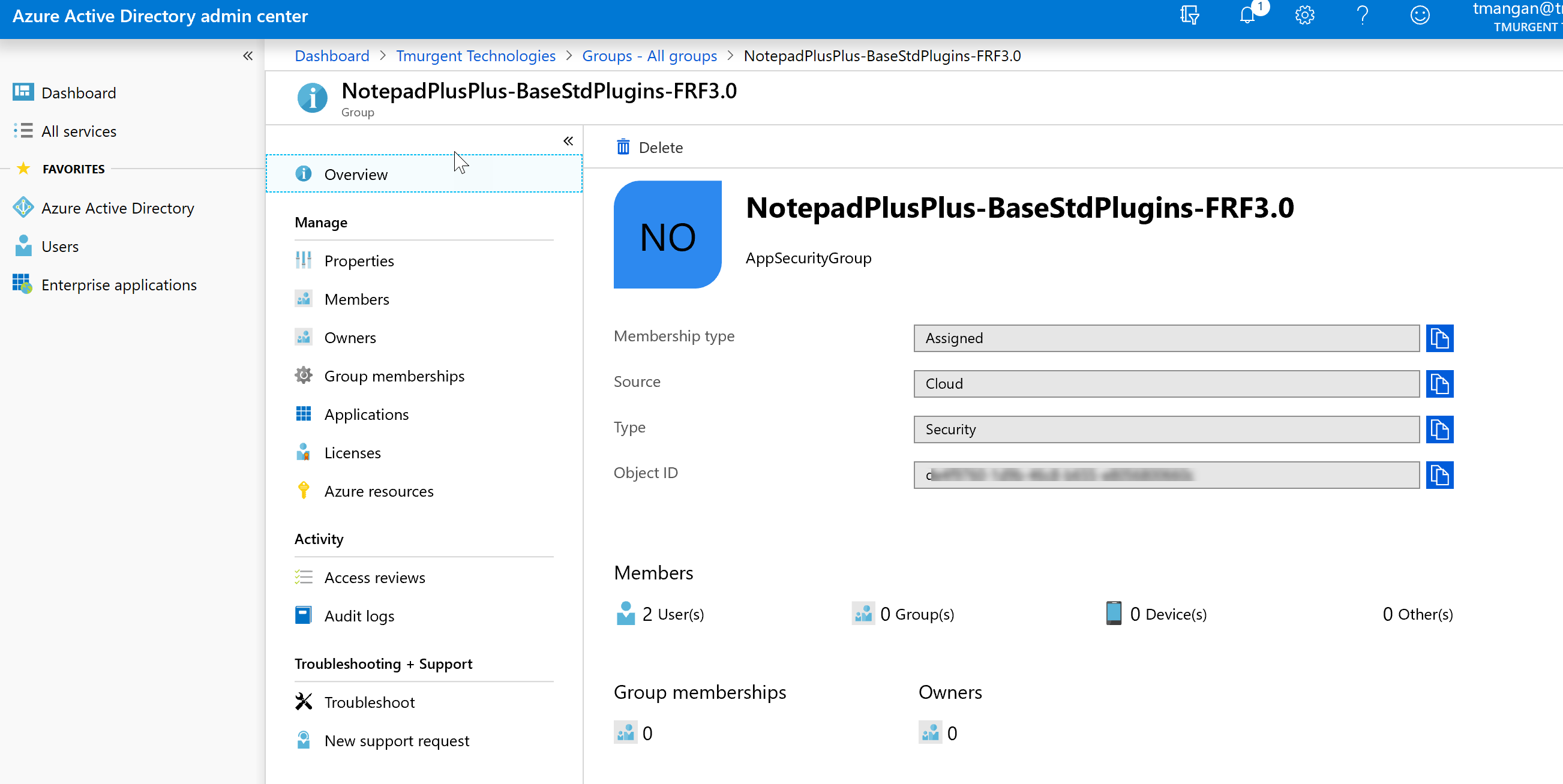
Task: Open Audit logs under Activity
Action: tap(359, 616)
